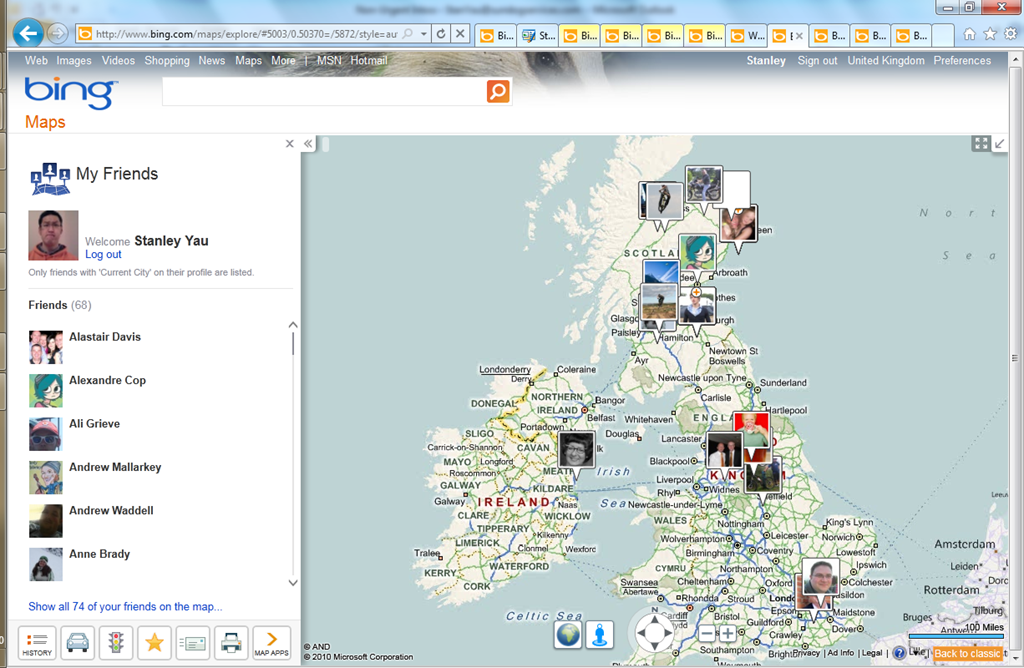Collapse the left panel with double chevron
Image resolution: width=1024 pixels, height=668 pixels.
click(x=309, y=144)
